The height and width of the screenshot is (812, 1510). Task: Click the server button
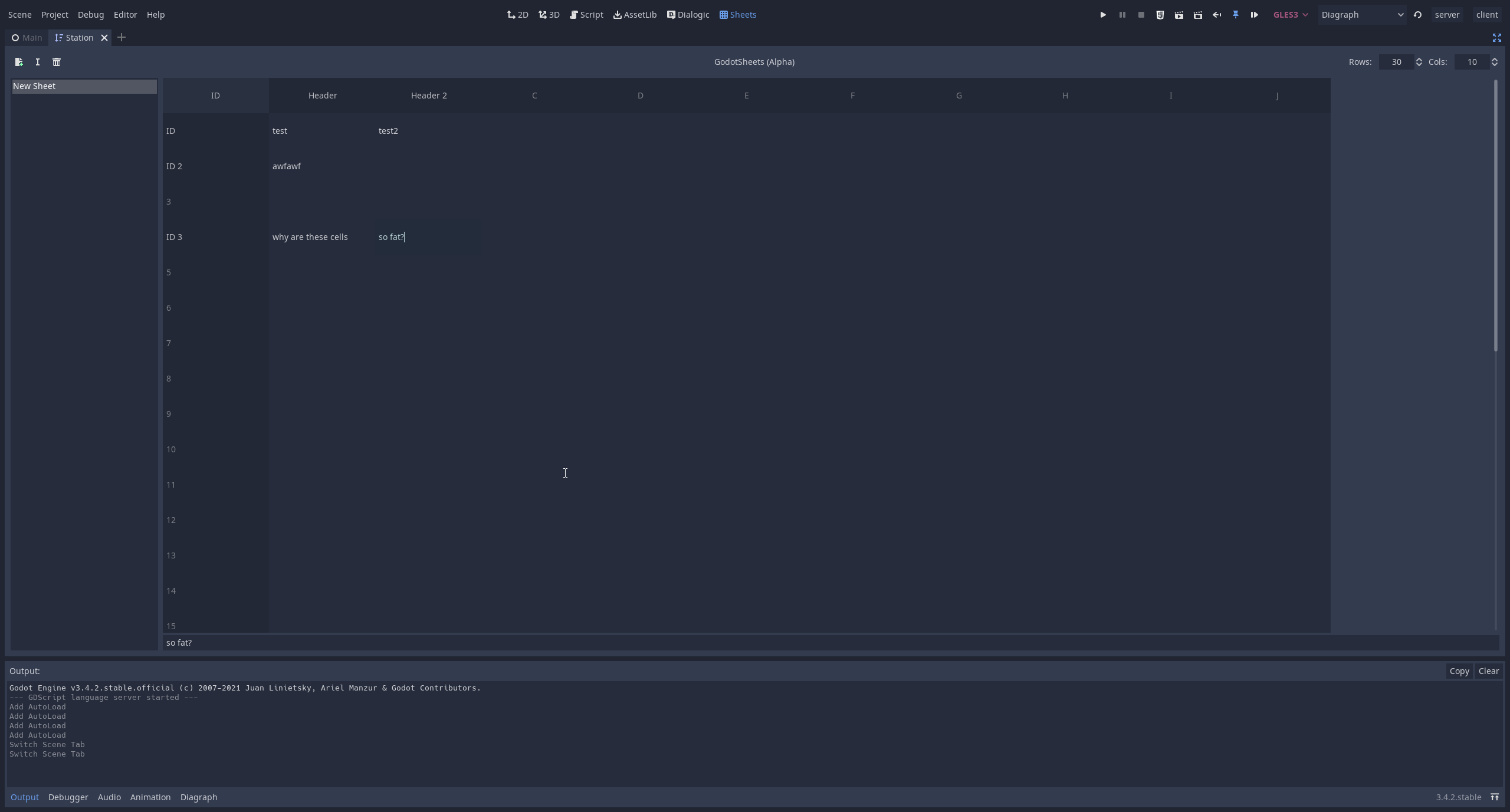tap(1447, 15)
